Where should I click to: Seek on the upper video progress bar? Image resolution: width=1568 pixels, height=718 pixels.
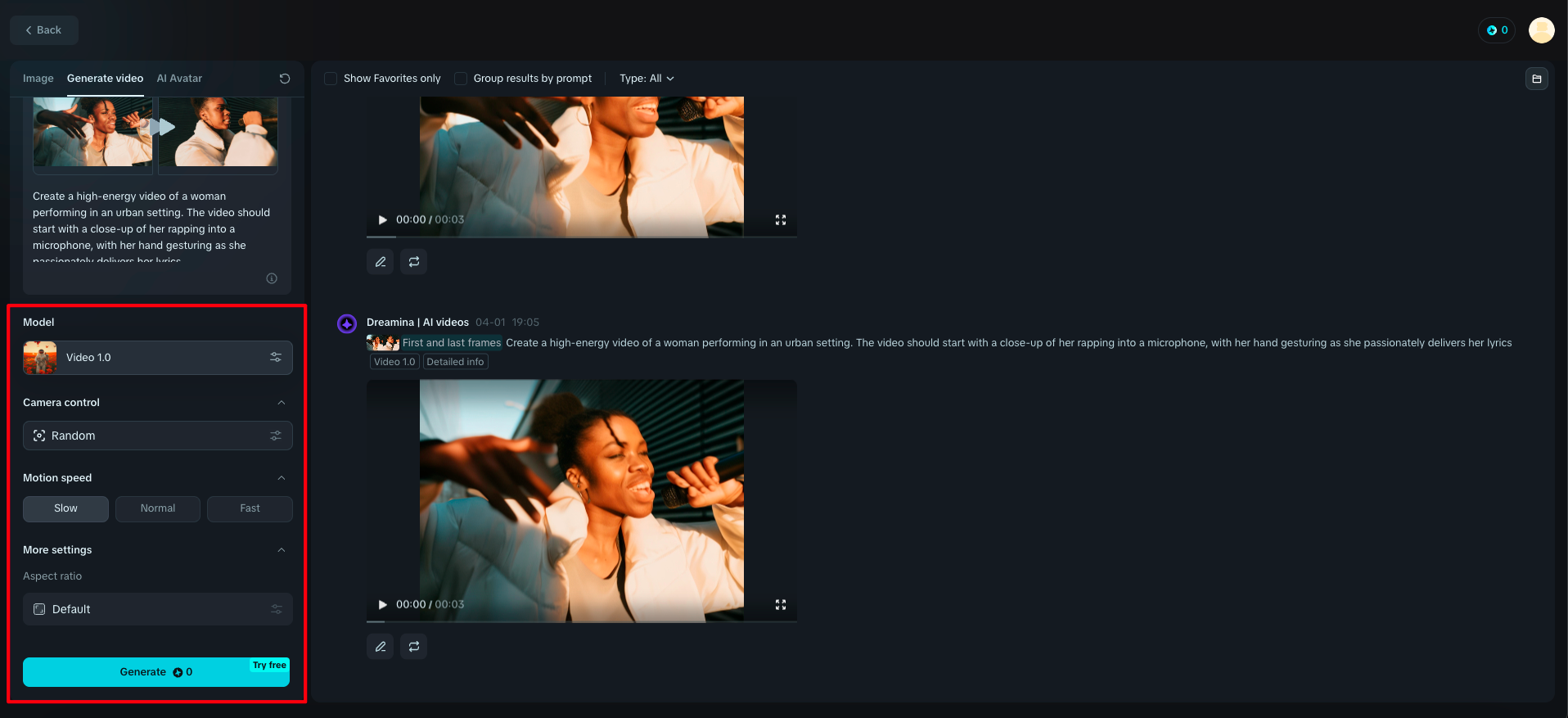click(x=582, y=237)
